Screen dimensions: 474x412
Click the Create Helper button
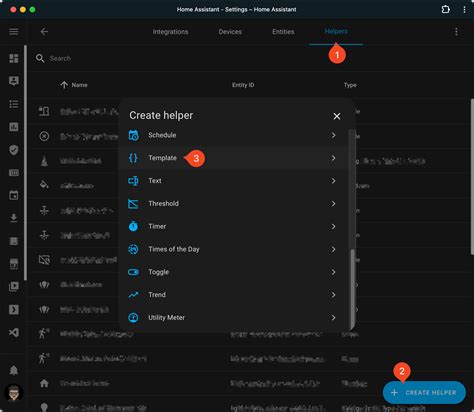tap(424, 393)
